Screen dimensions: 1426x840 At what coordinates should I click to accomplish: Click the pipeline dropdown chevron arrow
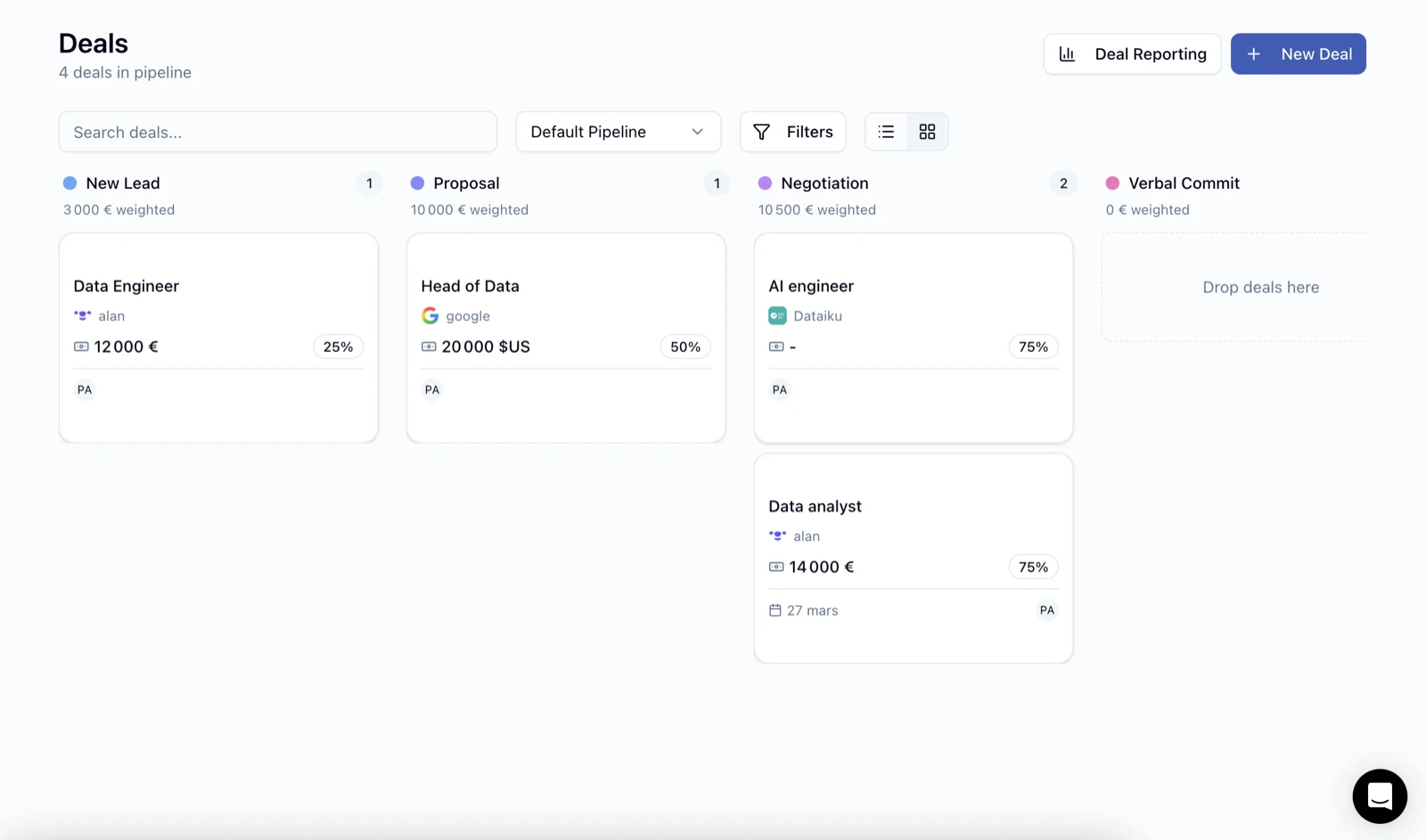tap(697, 132)
